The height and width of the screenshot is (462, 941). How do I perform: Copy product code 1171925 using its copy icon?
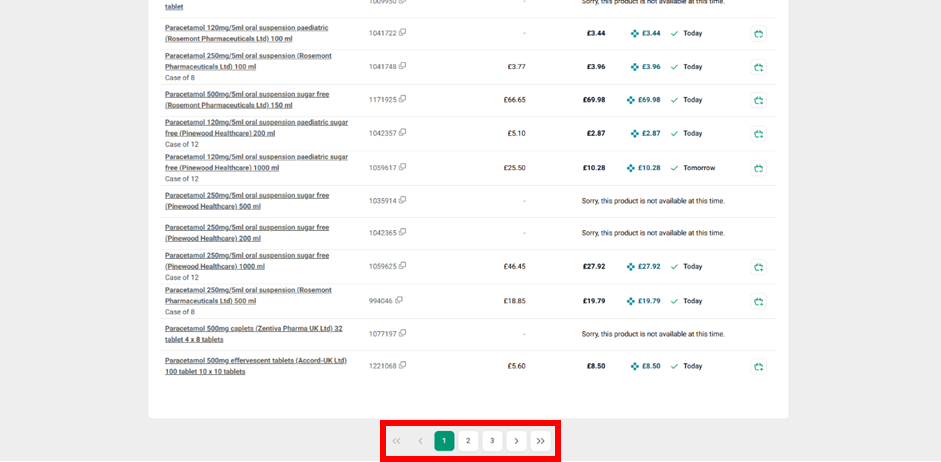[x=402, y=99]
